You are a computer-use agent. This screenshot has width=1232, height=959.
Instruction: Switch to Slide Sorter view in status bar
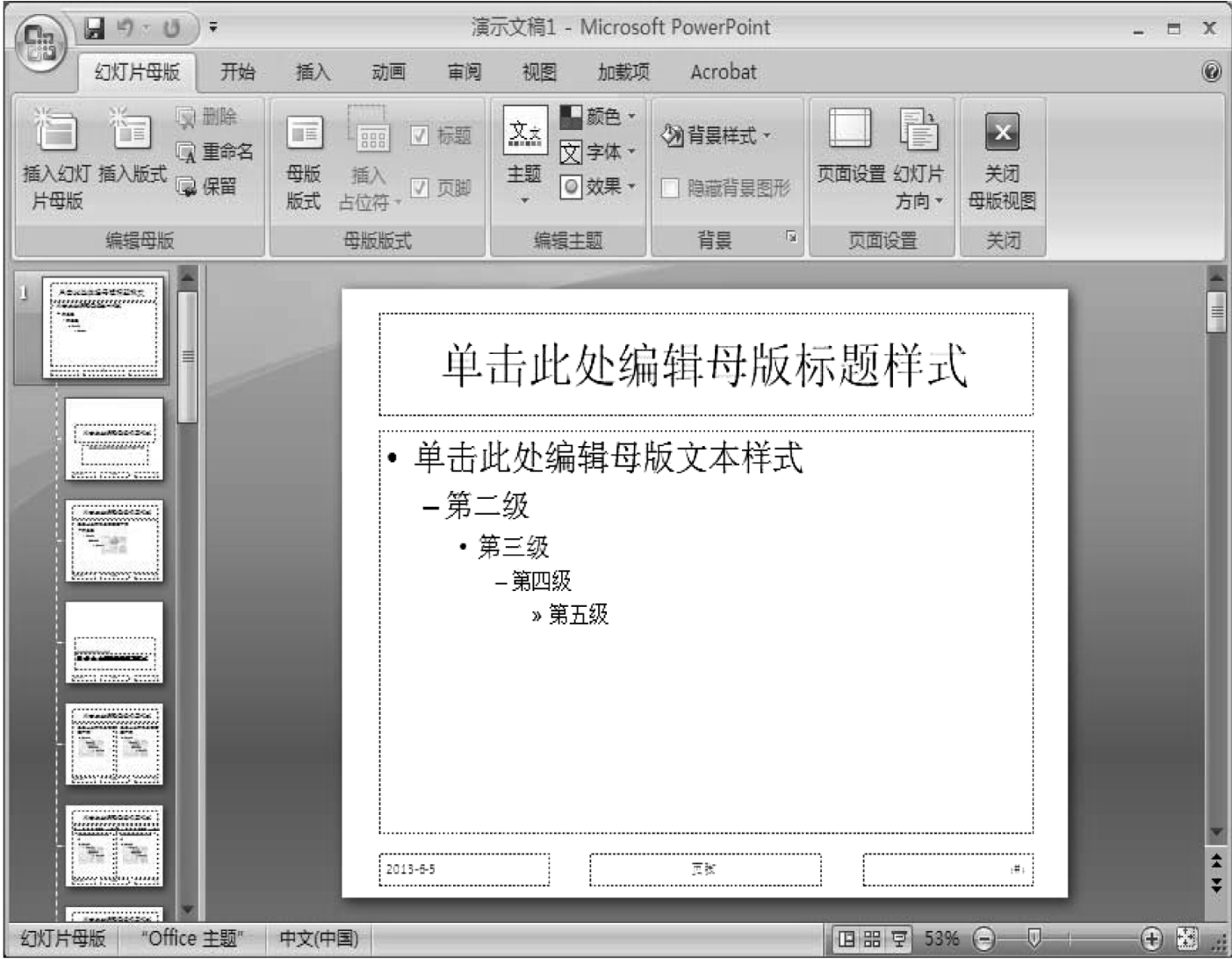point(871,939)
